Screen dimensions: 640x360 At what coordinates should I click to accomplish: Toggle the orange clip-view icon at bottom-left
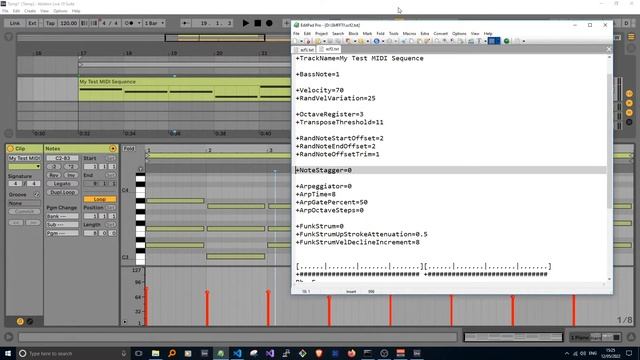point(20,322)
